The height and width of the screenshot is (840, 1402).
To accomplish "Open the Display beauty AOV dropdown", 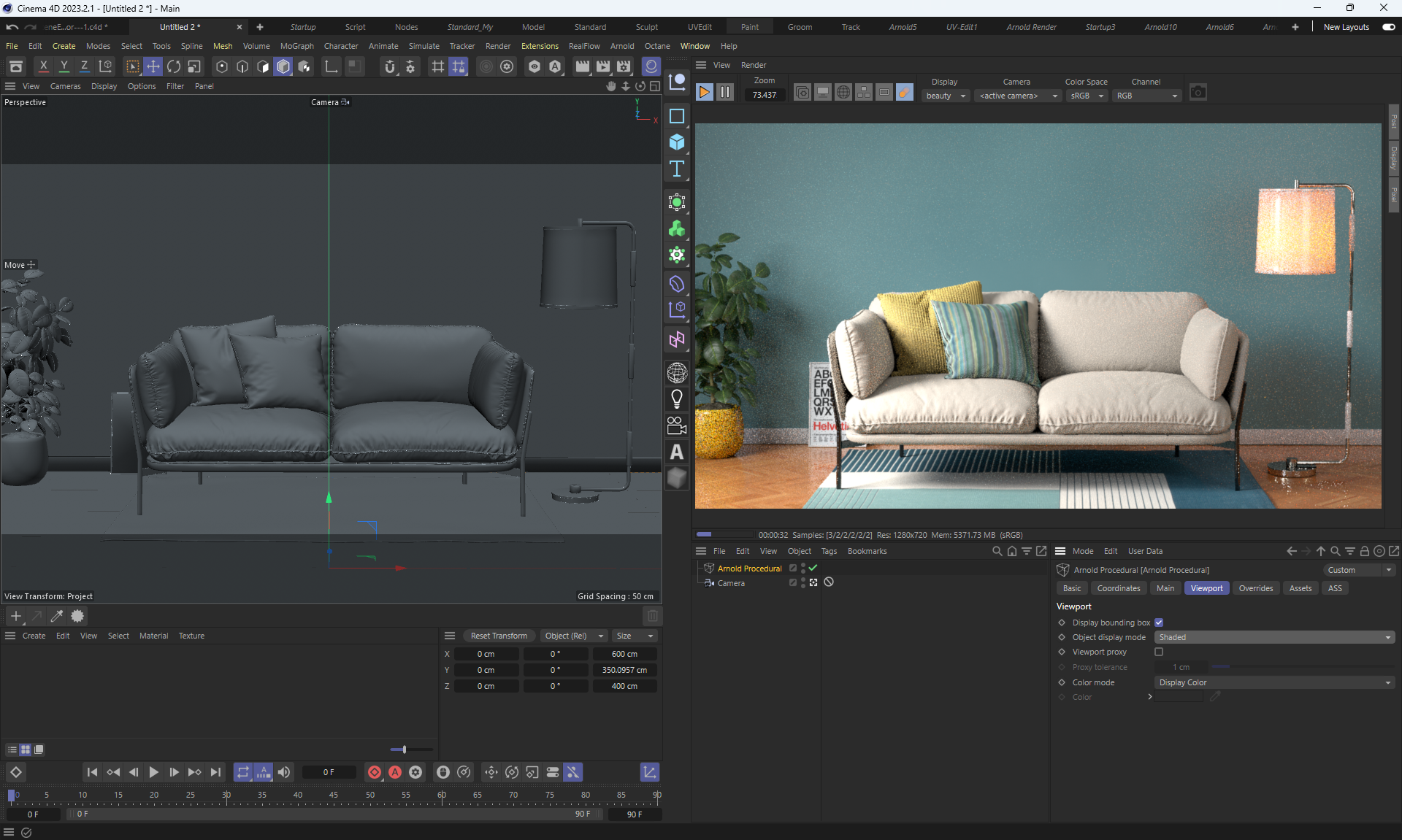I will 946,96.
